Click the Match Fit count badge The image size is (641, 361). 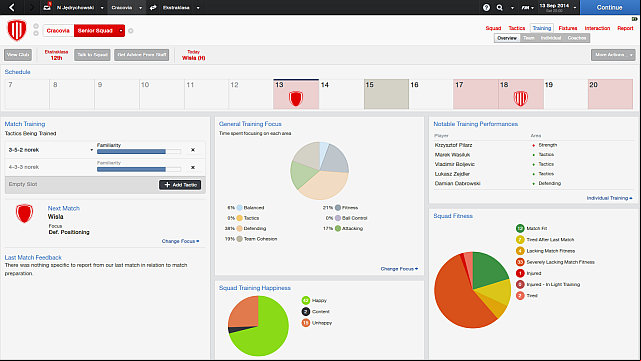pos(520,228)
